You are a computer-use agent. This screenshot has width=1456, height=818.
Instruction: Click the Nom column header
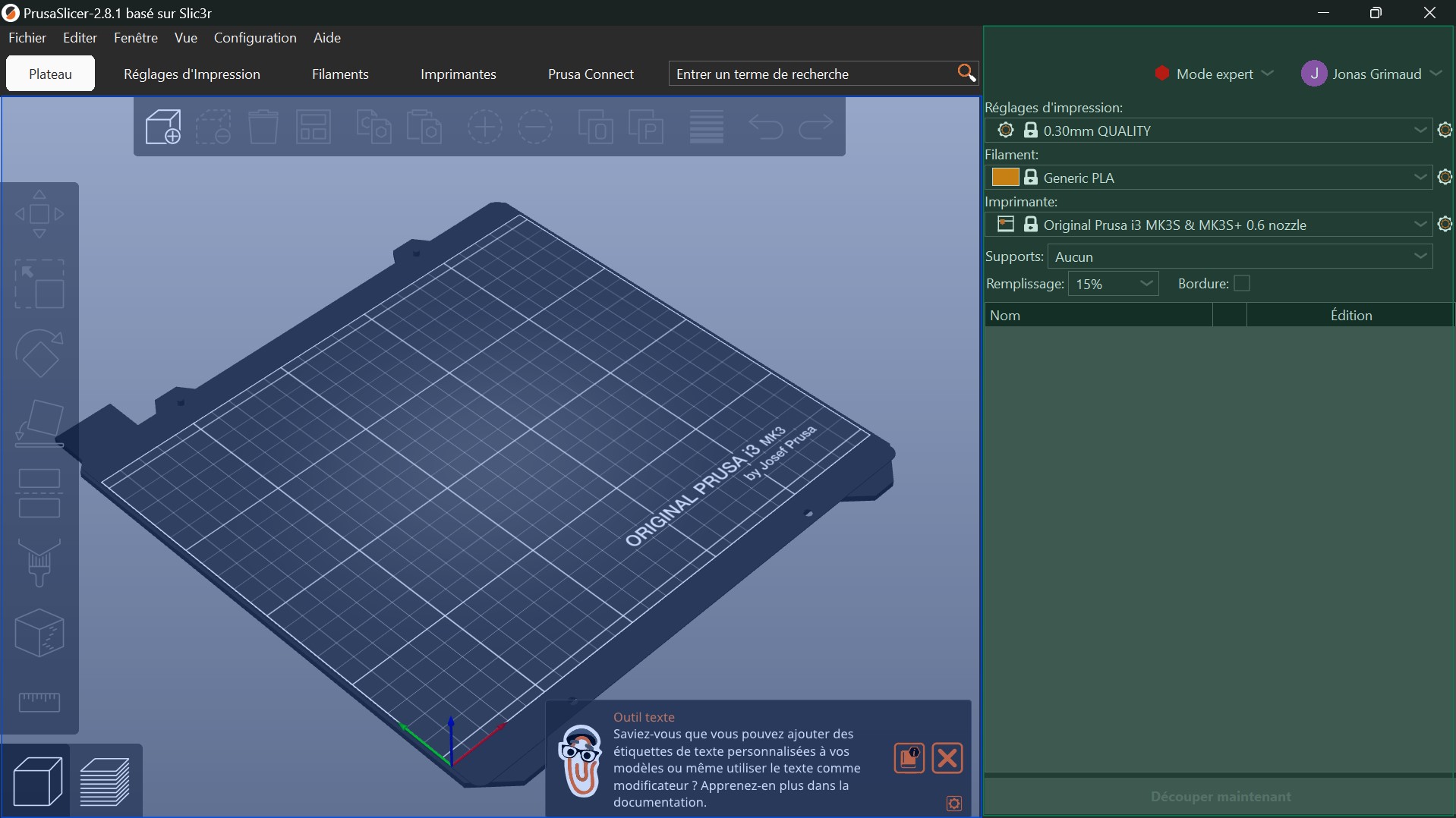1098,315
